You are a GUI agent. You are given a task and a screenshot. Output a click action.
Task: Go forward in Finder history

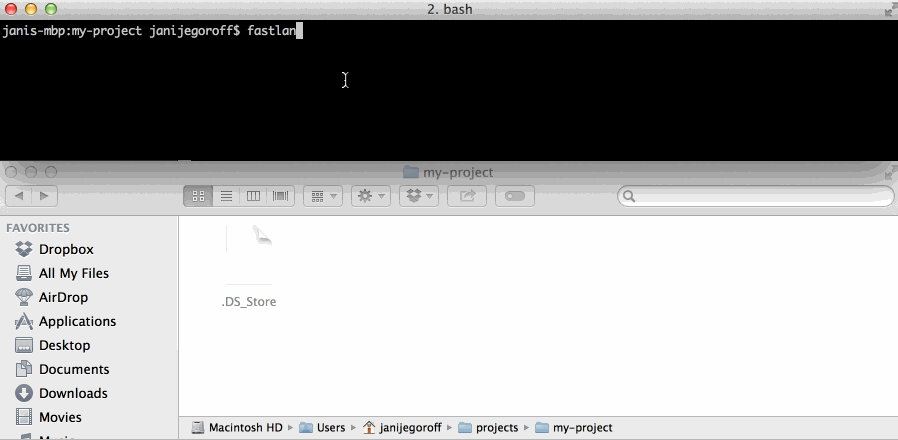coord(45,196)
